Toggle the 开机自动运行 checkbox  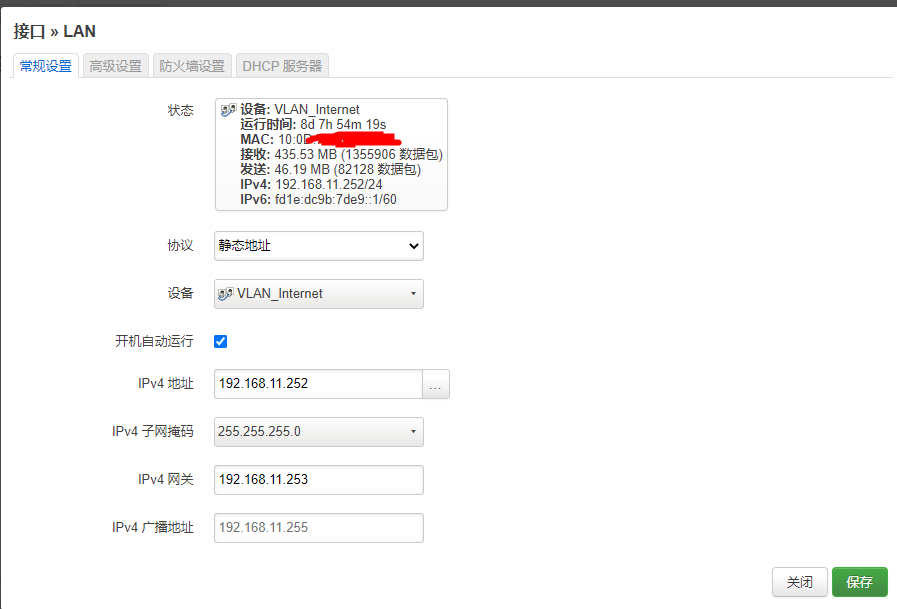[220, 341]
